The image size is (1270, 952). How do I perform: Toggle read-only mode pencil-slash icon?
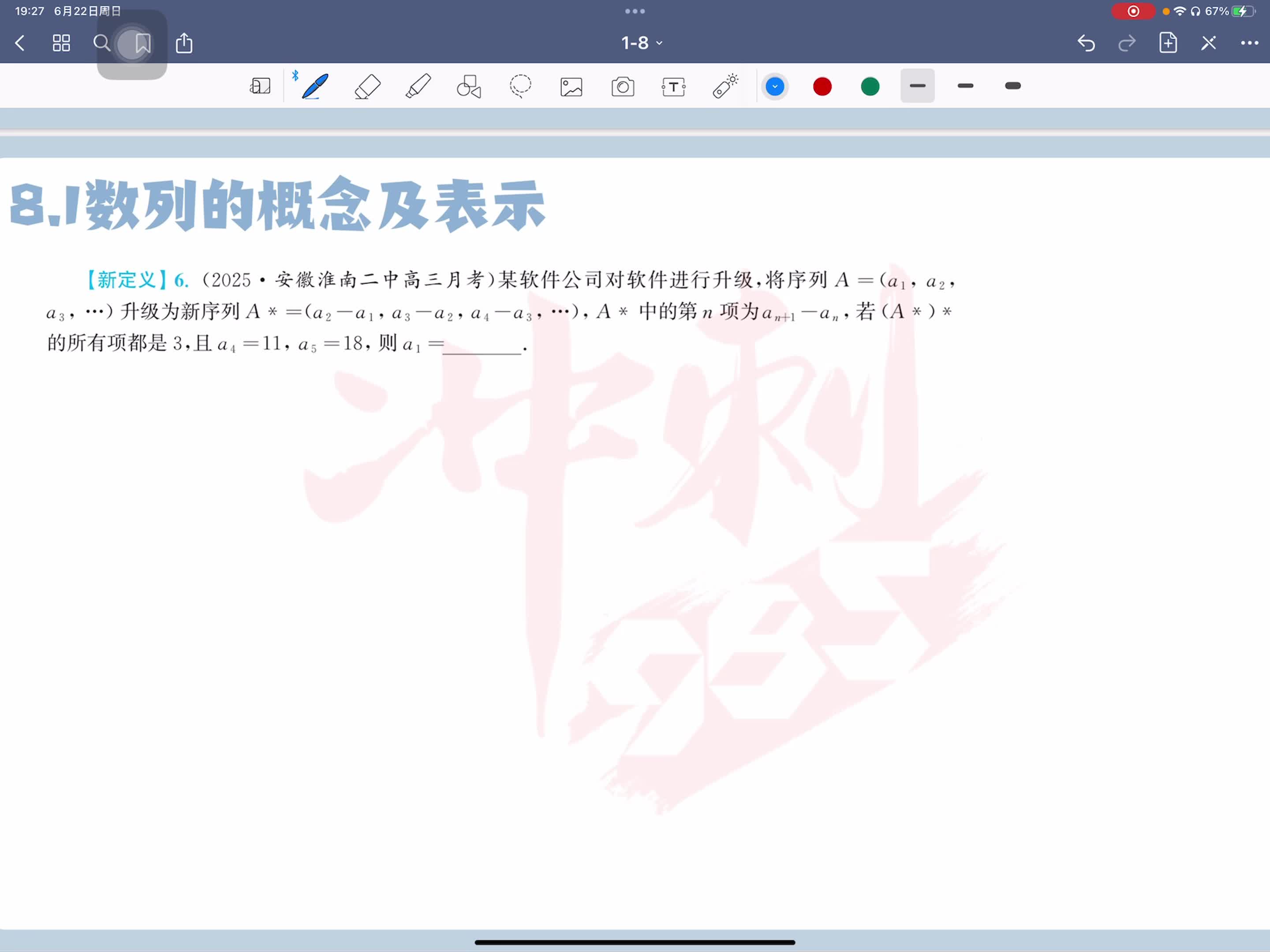(x=1209, y=43)
